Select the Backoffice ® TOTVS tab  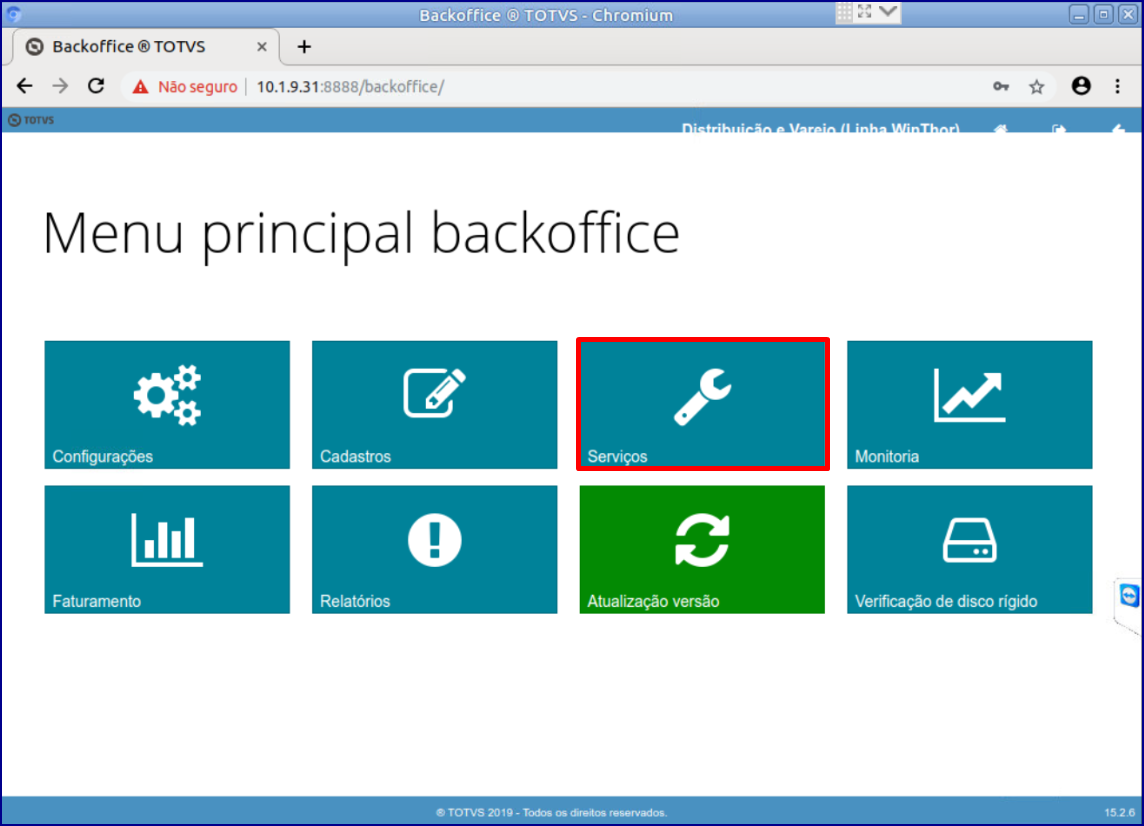[x=146, y=47]
